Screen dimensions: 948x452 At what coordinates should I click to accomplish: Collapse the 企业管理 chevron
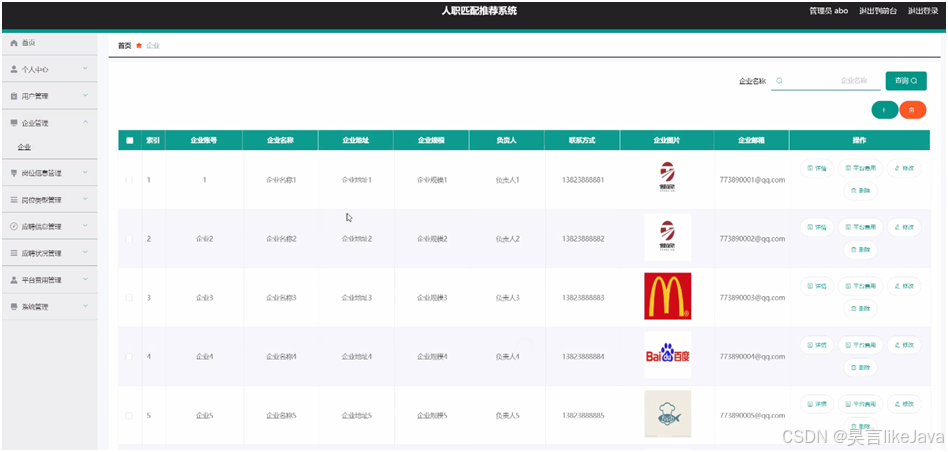[x=85, y=122]
